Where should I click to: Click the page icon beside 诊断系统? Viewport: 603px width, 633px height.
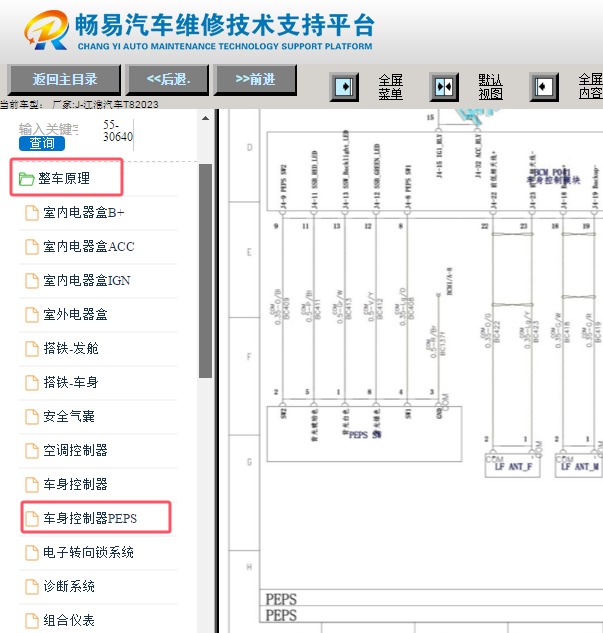pos(31,586)
